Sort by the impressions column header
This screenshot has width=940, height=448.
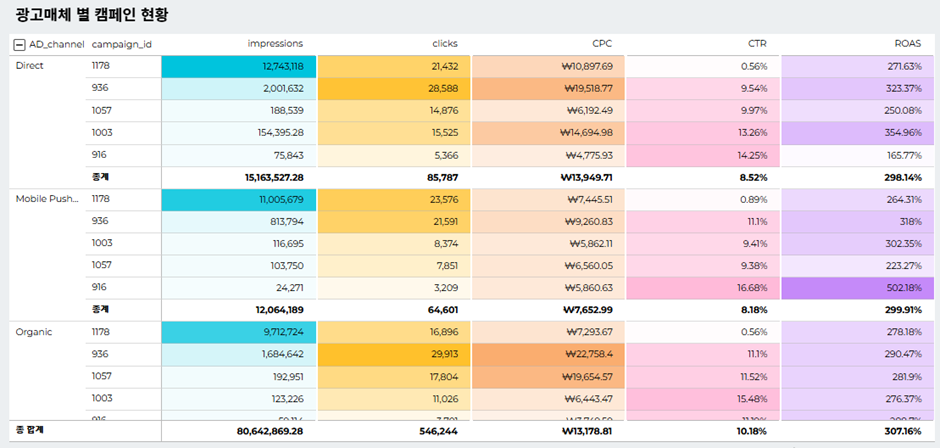coord(275,44)
